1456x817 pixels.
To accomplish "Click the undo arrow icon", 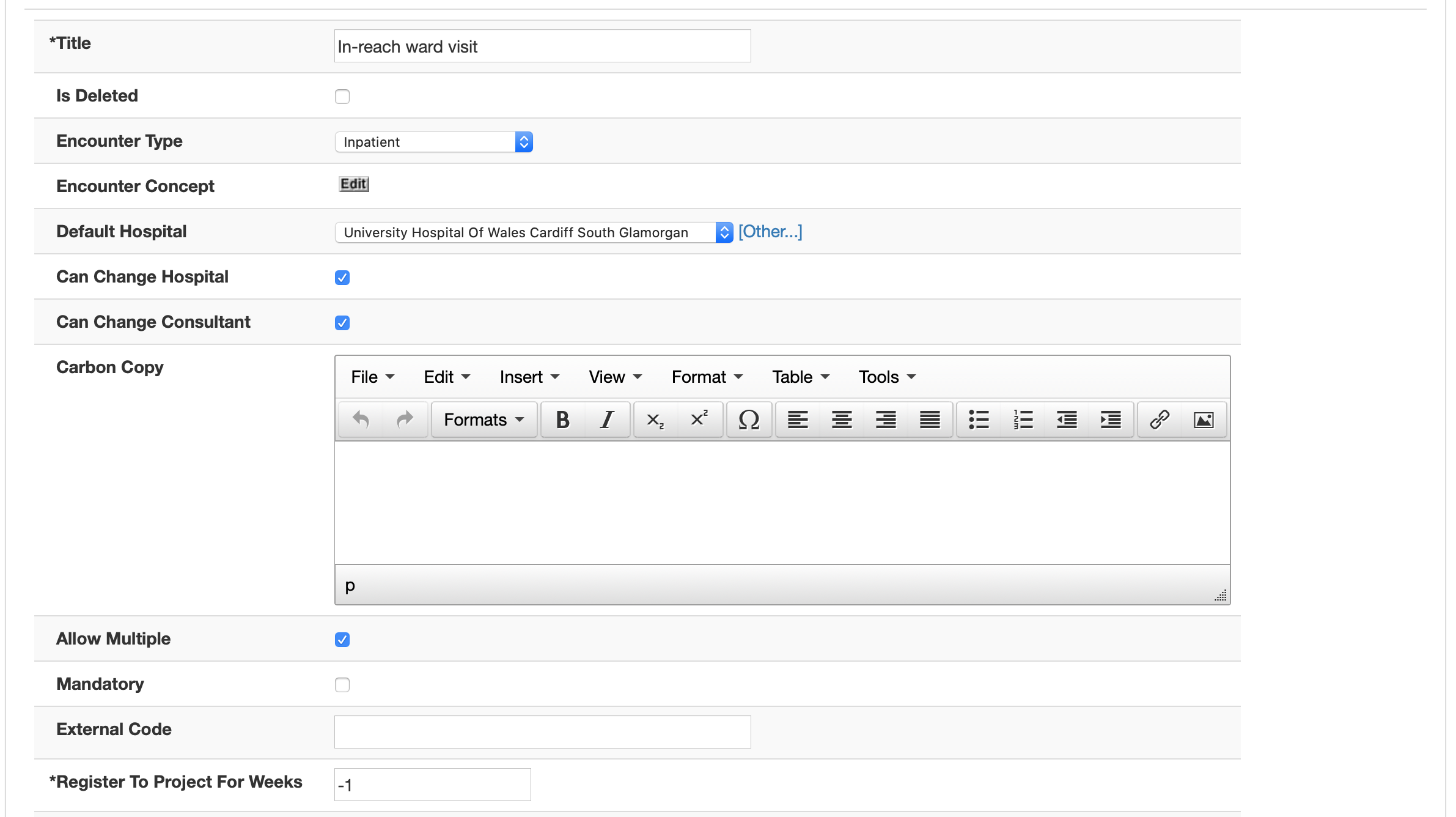I will pyautogui.click(x=361, y=418).
